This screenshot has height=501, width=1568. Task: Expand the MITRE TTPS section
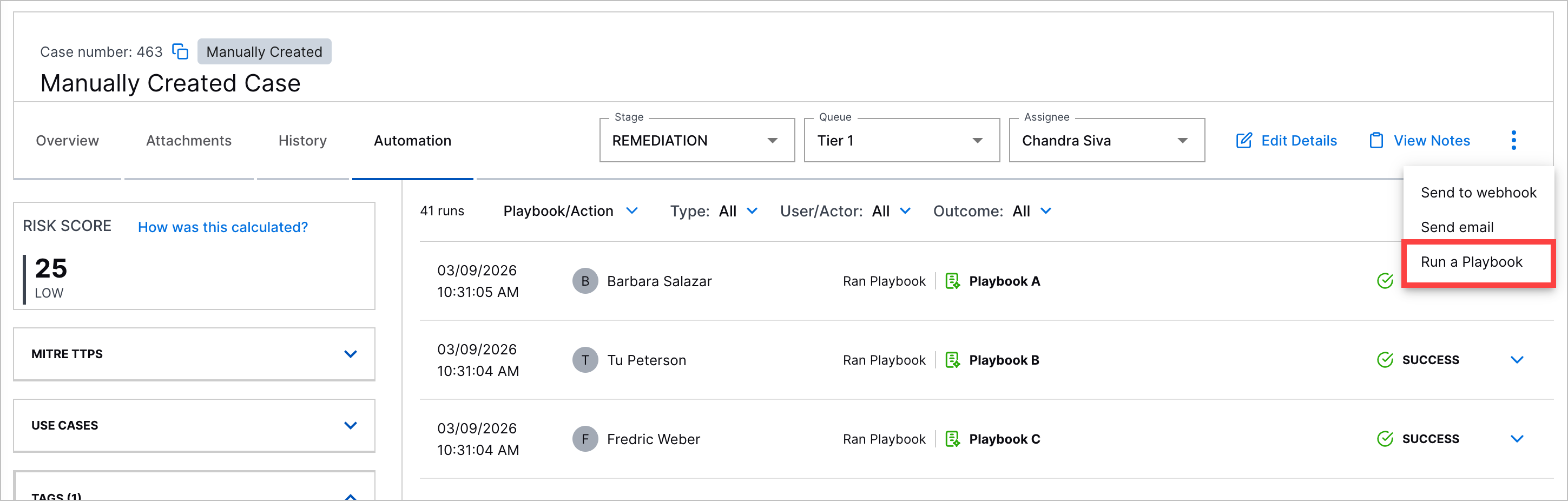coord(350,354)
